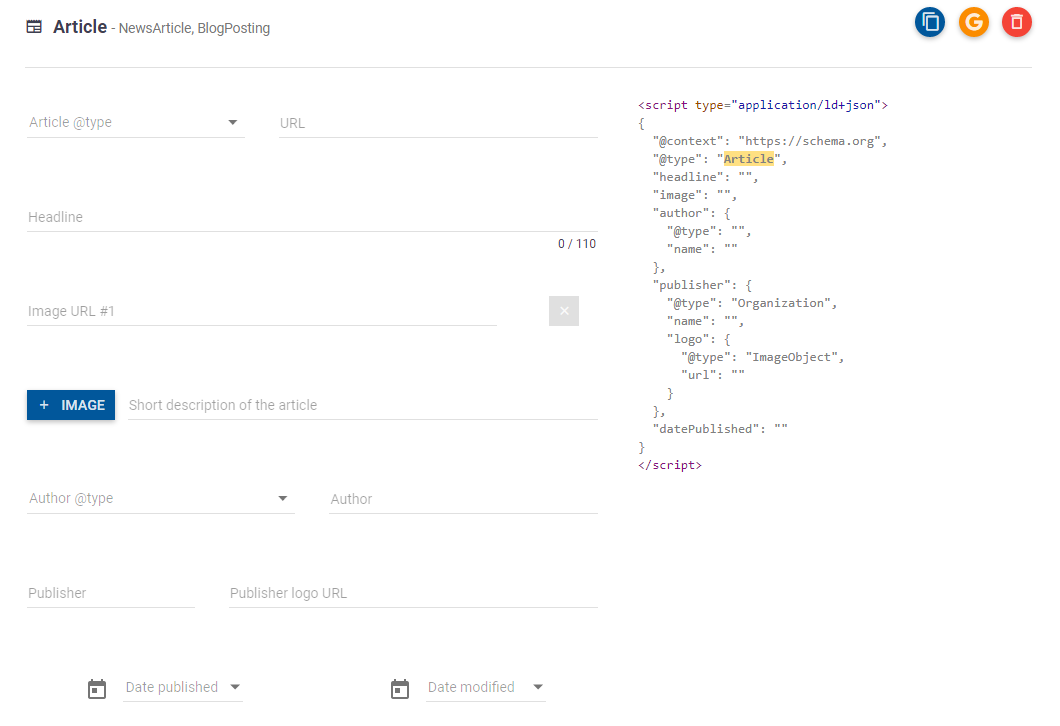Expand the Date published picker arrow
The image size is (1060, 726).
click(x=235, y=687)
